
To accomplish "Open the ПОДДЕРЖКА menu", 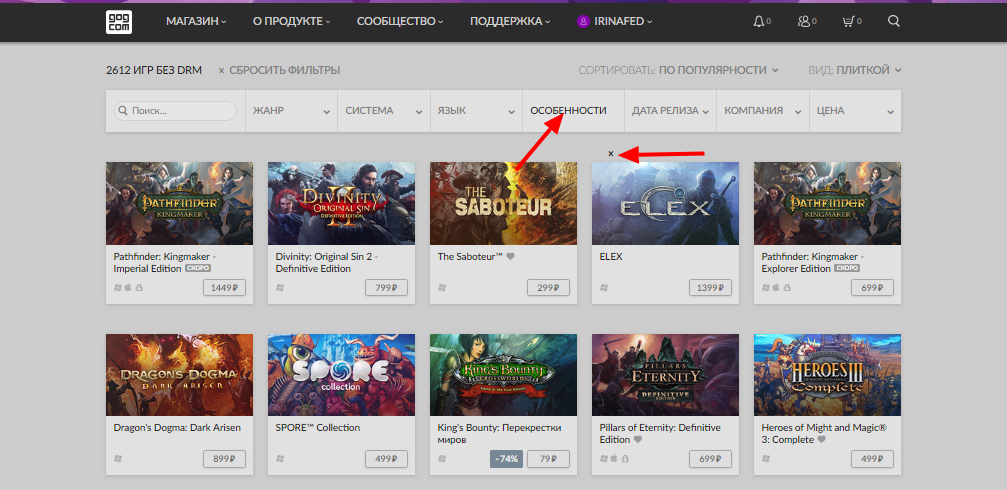I will click(x=510, y=21).
